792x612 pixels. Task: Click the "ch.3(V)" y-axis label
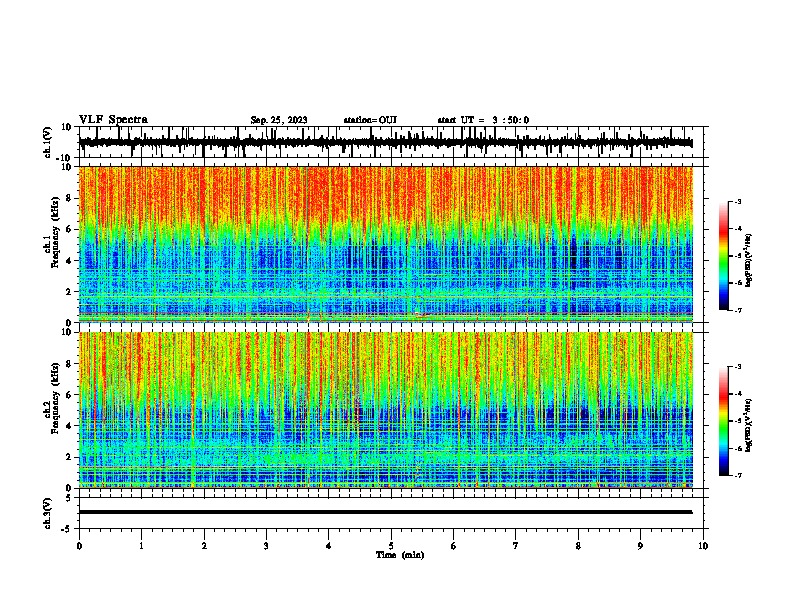point(48,513)
